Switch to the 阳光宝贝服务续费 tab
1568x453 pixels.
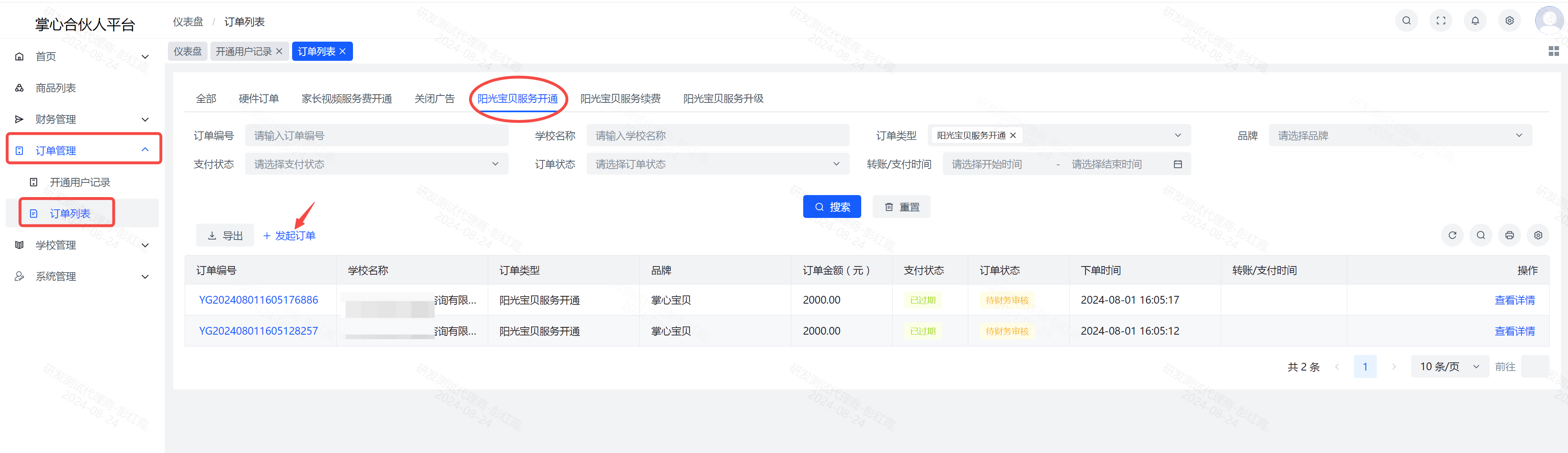coord(620,98)
